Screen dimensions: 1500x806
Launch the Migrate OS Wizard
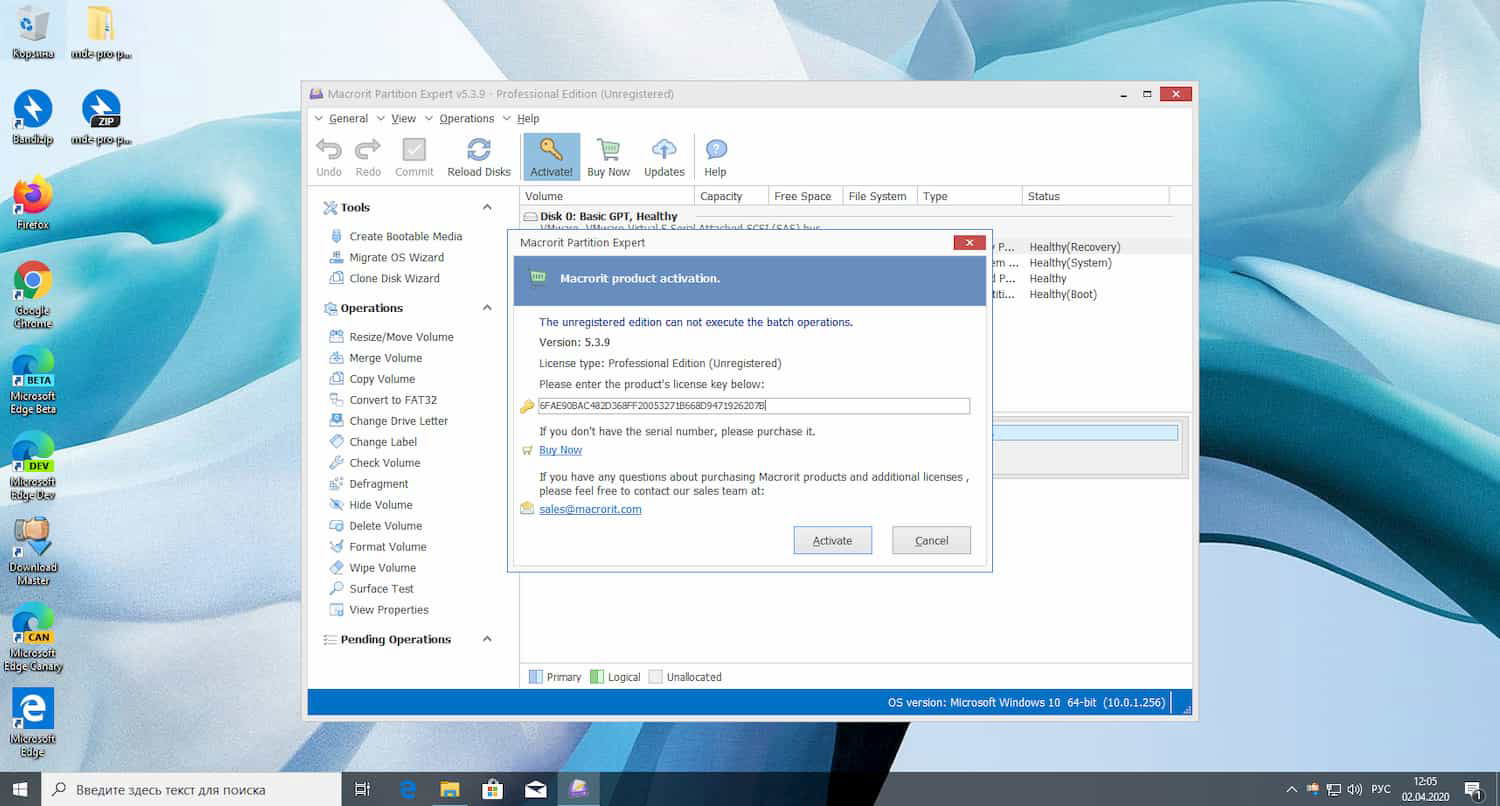(x=396, y=257)
